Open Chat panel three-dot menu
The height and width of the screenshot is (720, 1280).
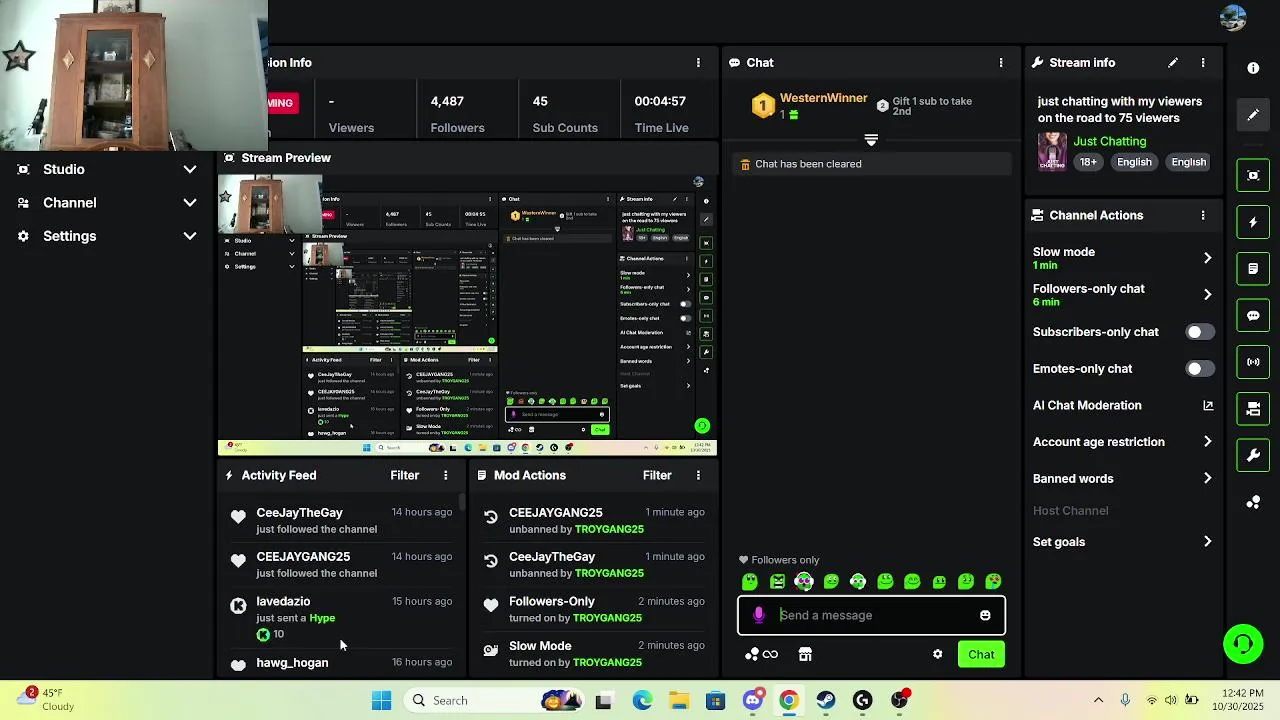click(x=1001, y=62)
